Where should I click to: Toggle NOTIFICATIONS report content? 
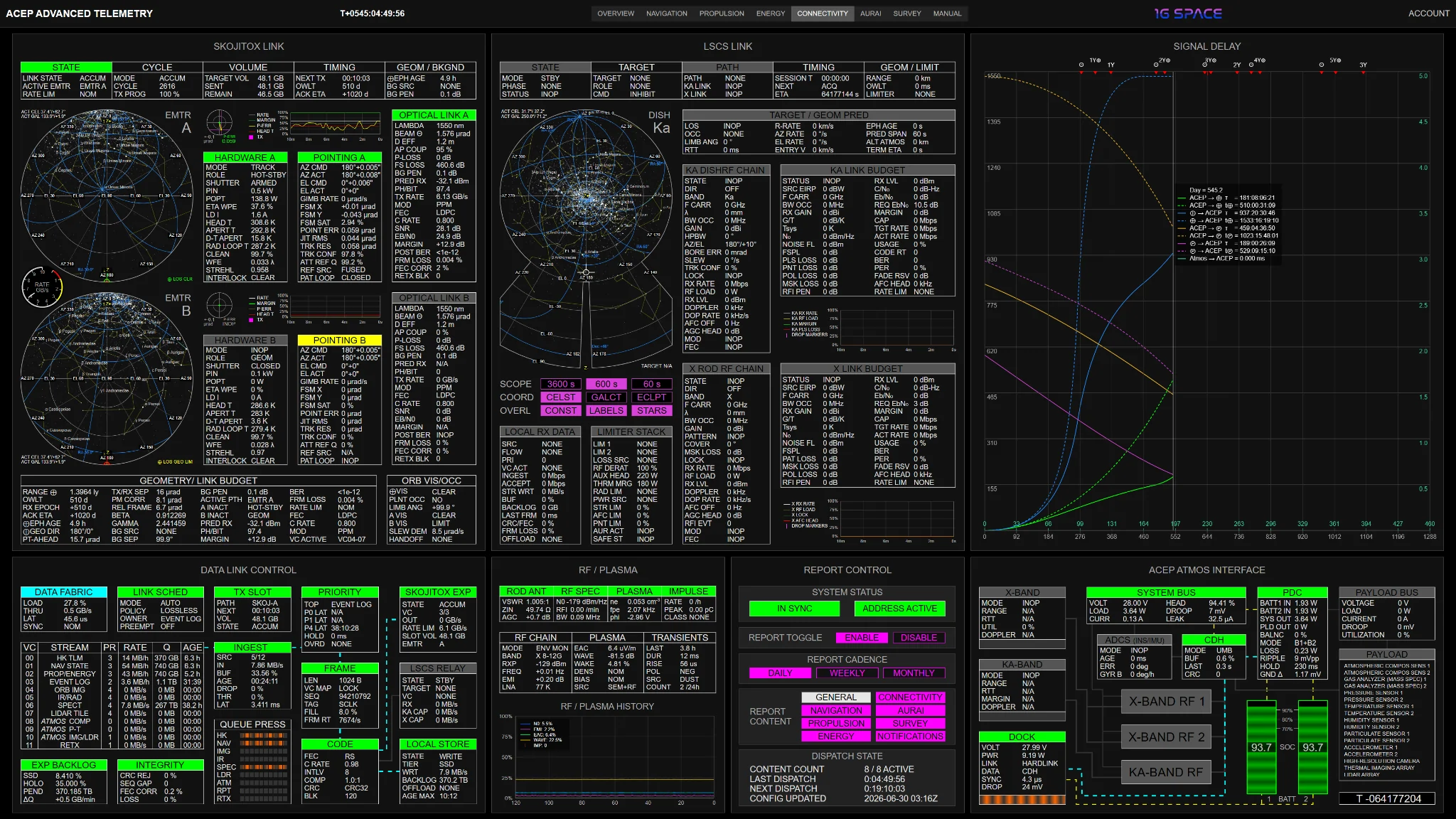910,737
